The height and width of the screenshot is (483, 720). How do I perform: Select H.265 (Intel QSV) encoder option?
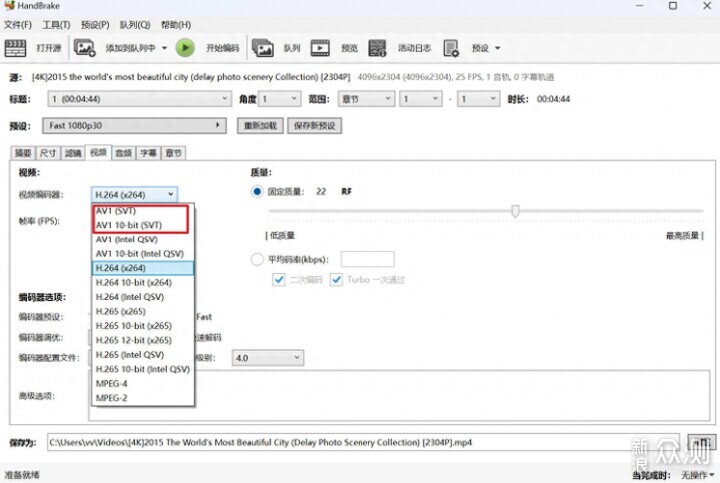tap(143, 354)
